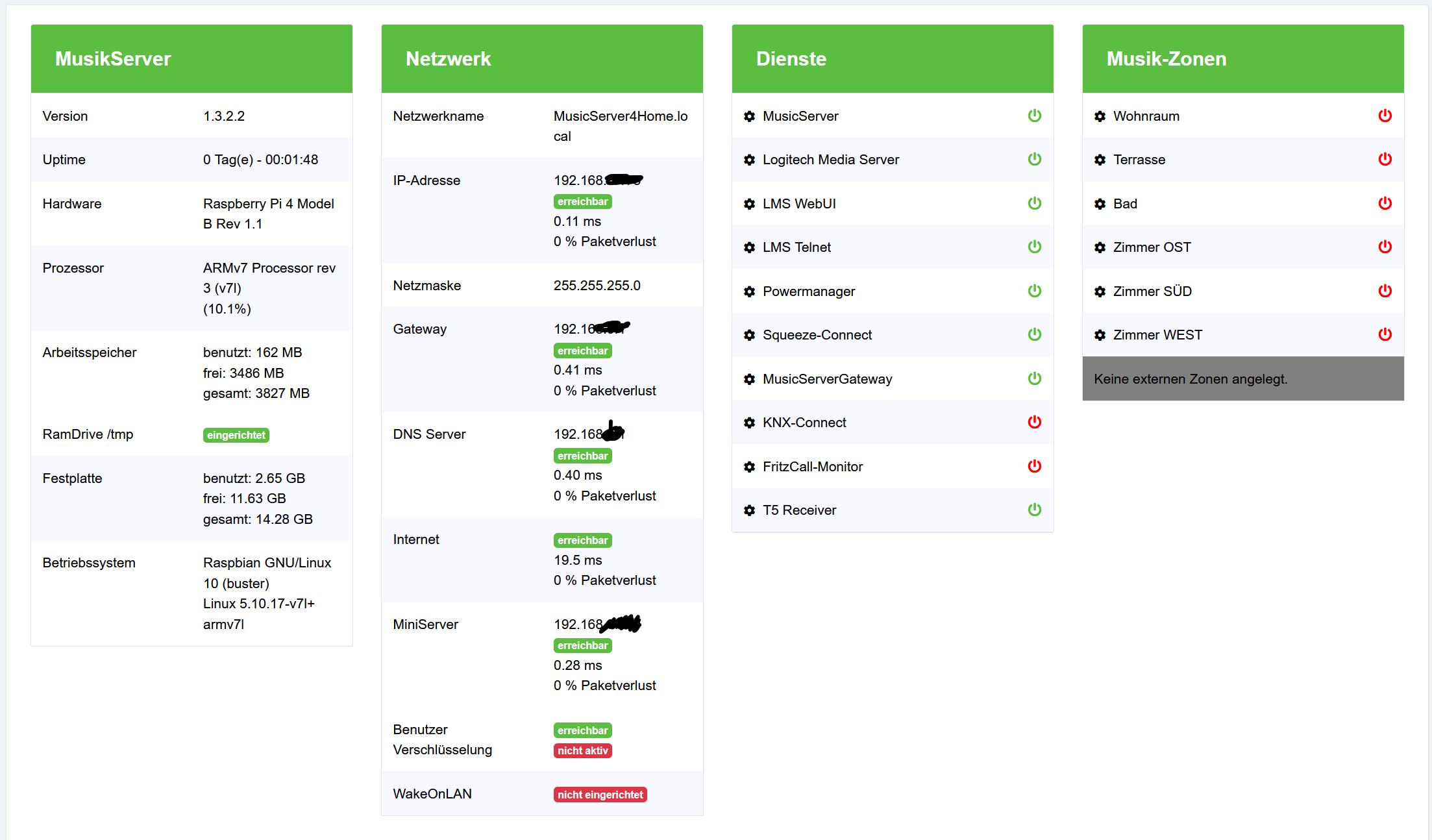The width and height of the screenshot is (1432, 840).
Task: Click gear icon beside Wohnraum zone
Action: 1100,116
